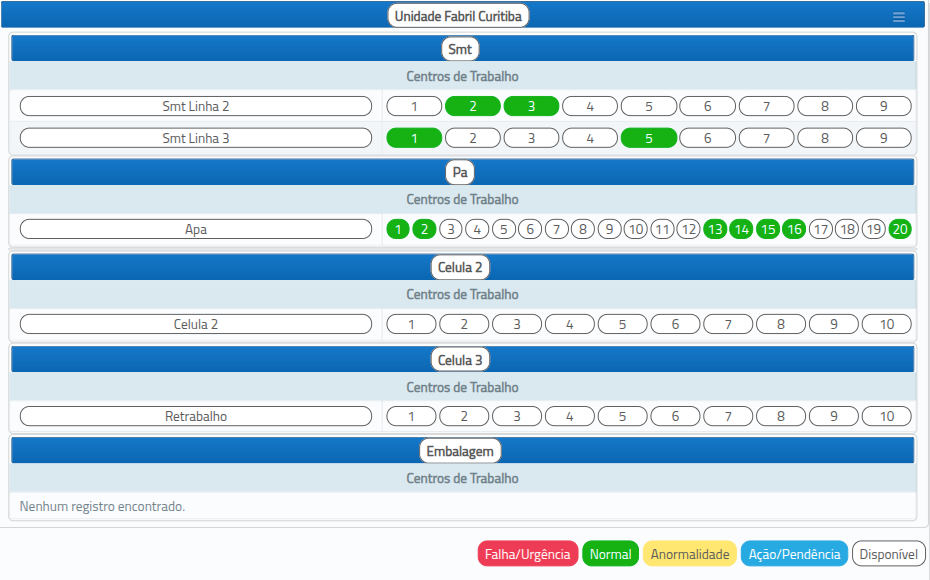Click the Unidade Fabril Curitiba title button
The width and height of the screenshot is (930, 580).
[459, 16]
